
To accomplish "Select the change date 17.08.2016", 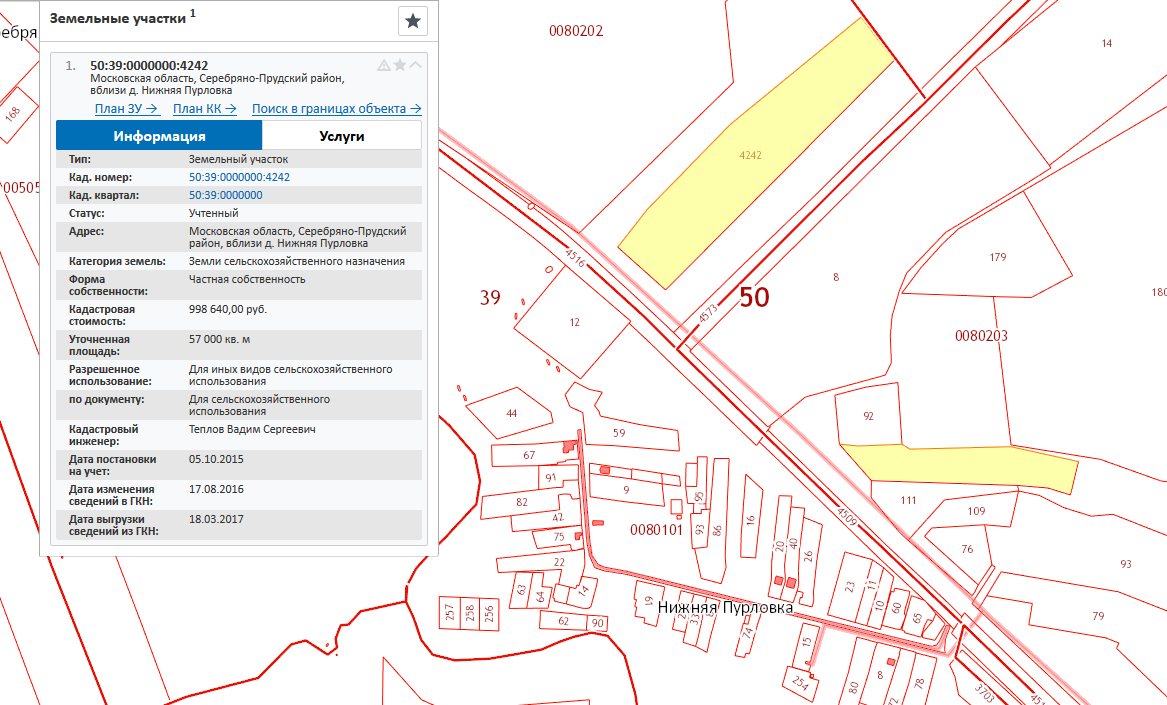I will click(216, 489).
